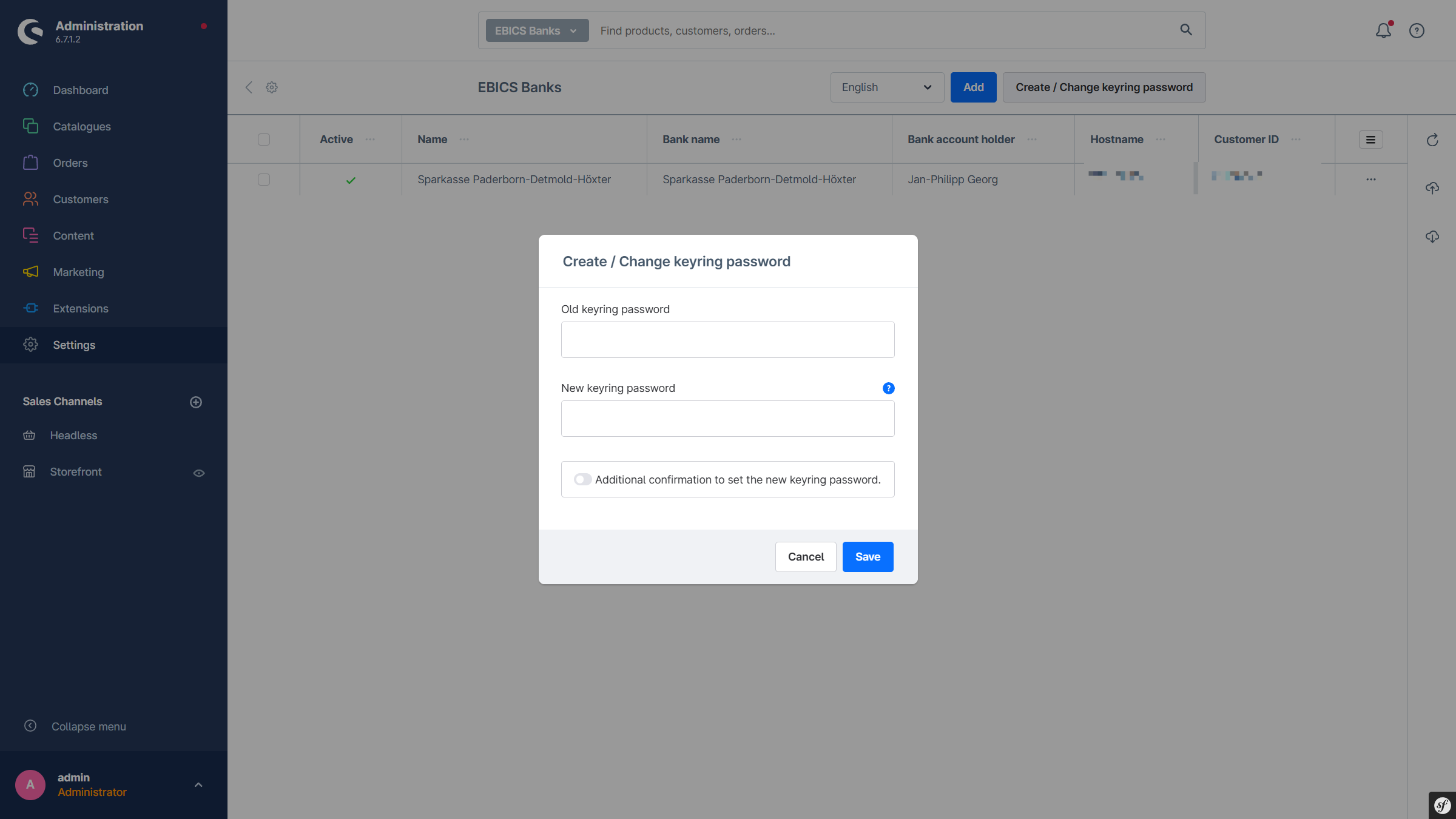Image resolution: width=1456 pixels, height=819 pixels.
Task: Expand the admin user menu chevron
Action: click(x=198, y=784)
